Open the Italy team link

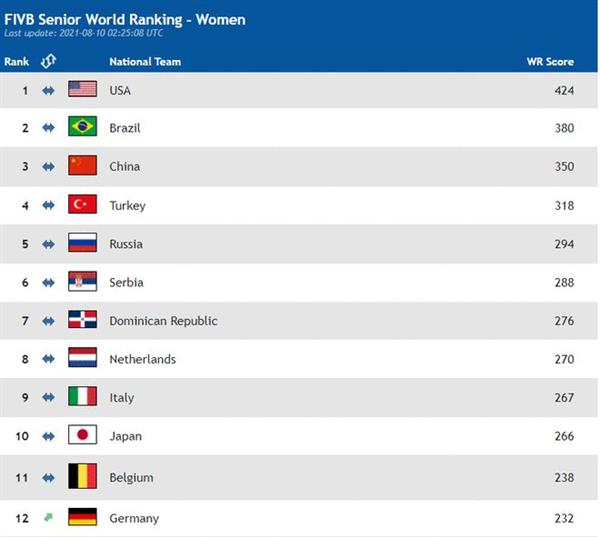(x=122, y=398)
